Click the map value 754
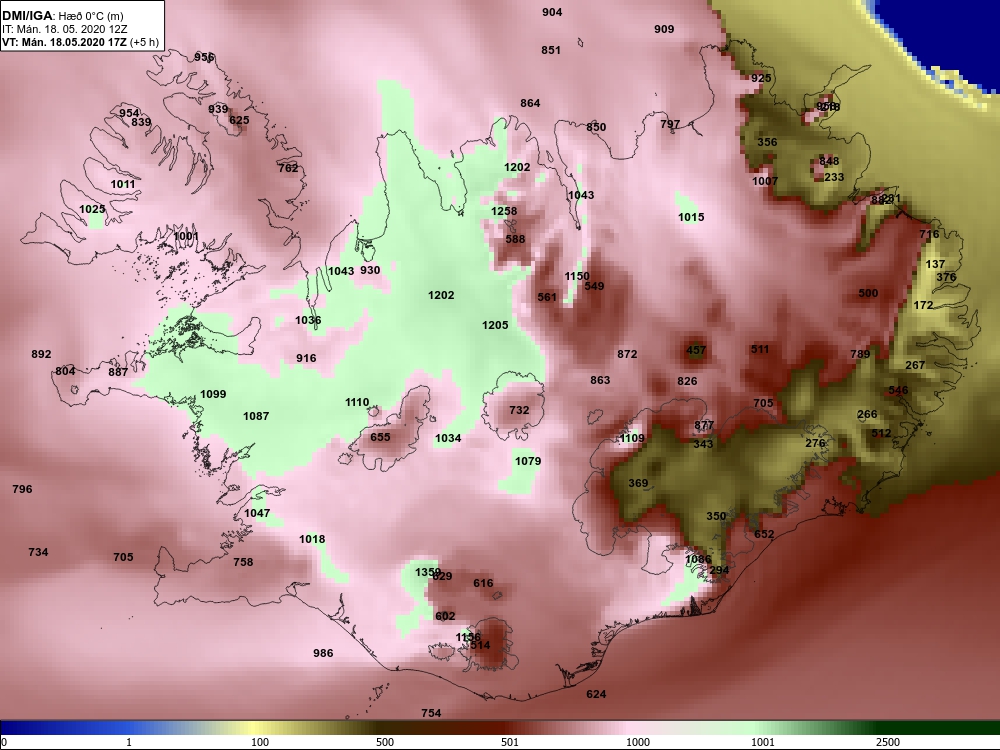1000x750 pixels. pos(430,712)
